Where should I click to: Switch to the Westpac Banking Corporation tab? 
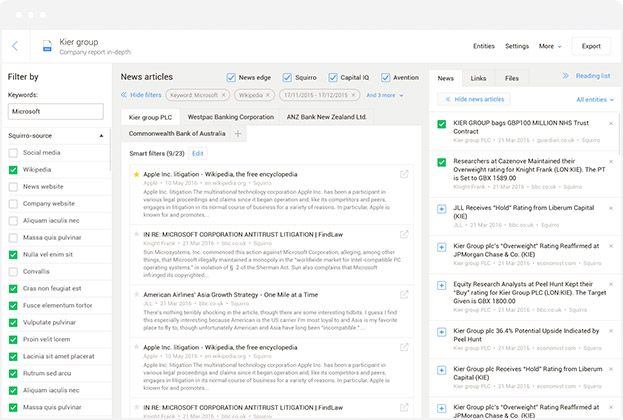231,117
